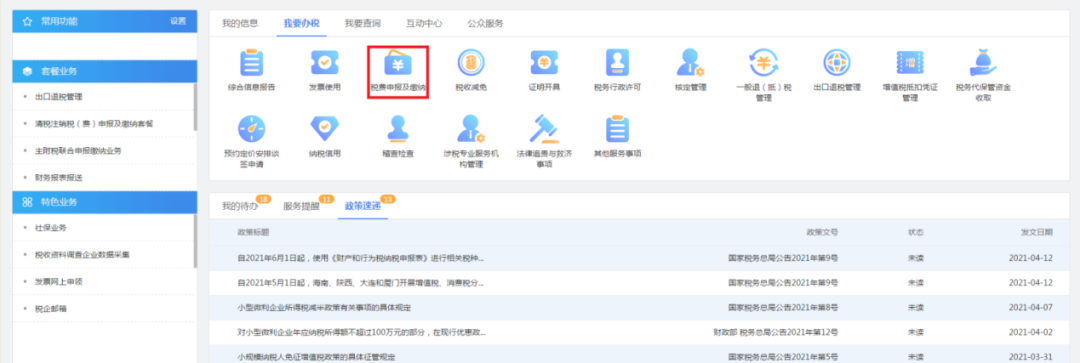This screenshot has height=363, width=1080.
Task: Switch to 公众服务 tab
Action: (485, 23)
